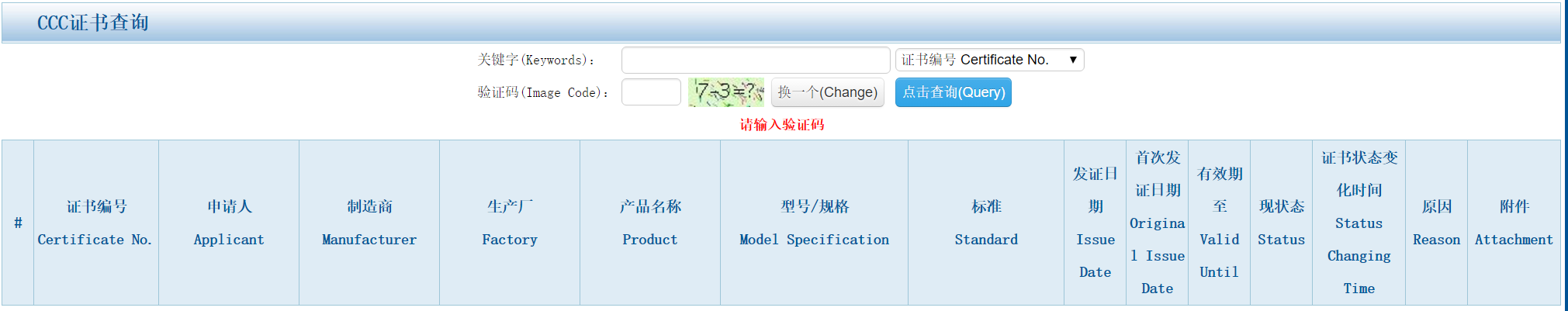The width and height of the screenshot is (1568, 311).
Task: Click the 申请人 Applicant column header
Action: tap(229, 223)
